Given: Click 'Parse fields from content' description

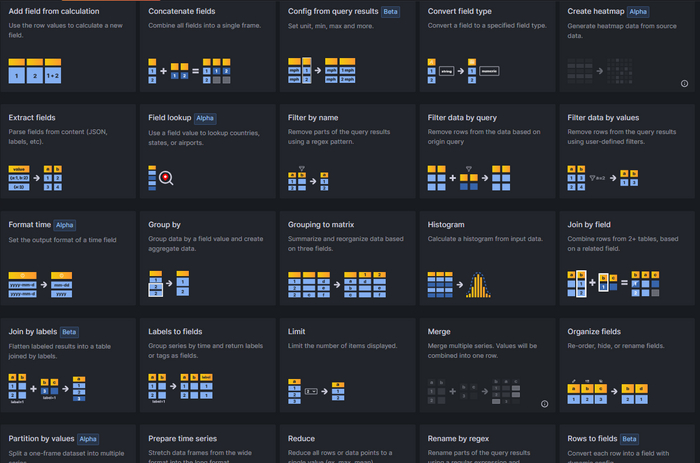Looking at the screenshot, I should [x=58, y=137].
